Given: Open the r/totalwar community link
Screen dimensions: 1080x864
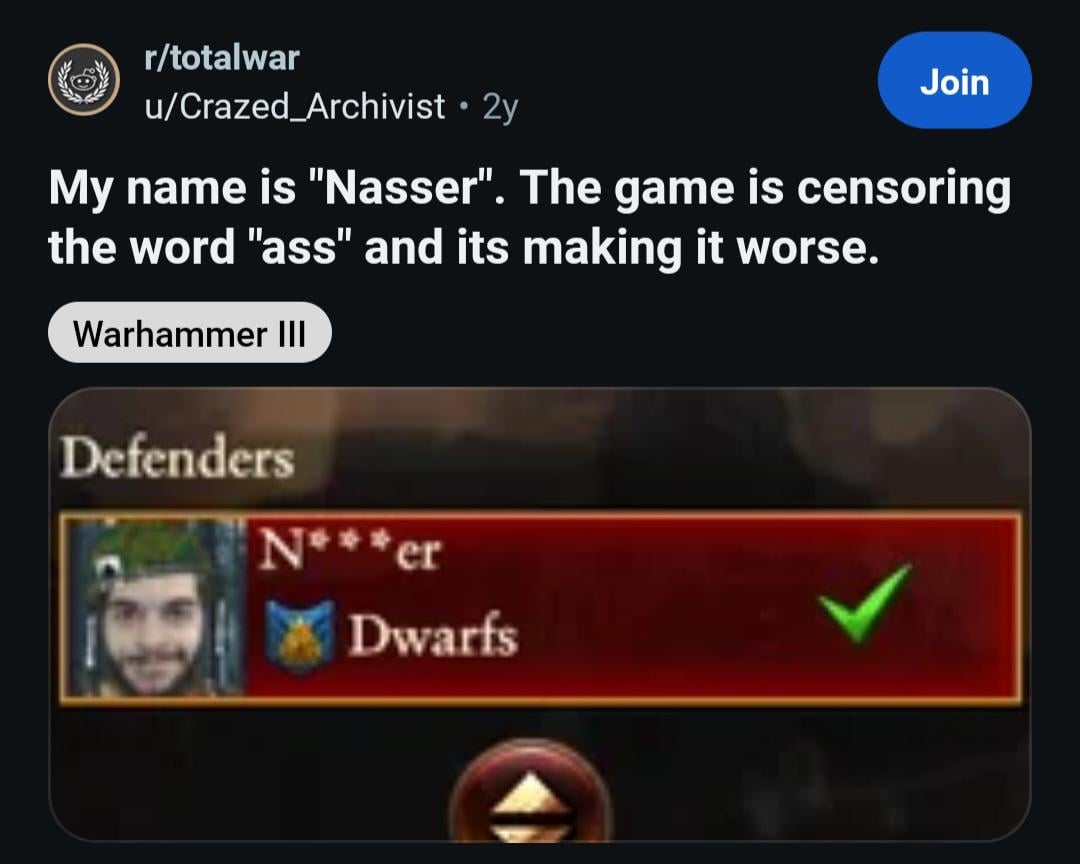Looking at the screenshot, I should [x=222, y=58].
